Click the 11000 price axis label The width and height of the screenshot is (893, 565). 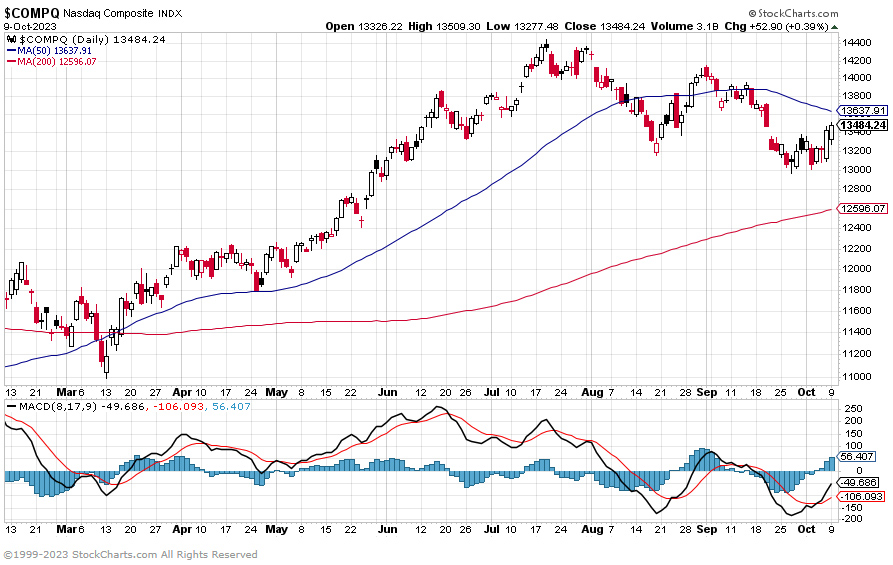[856, 376]
